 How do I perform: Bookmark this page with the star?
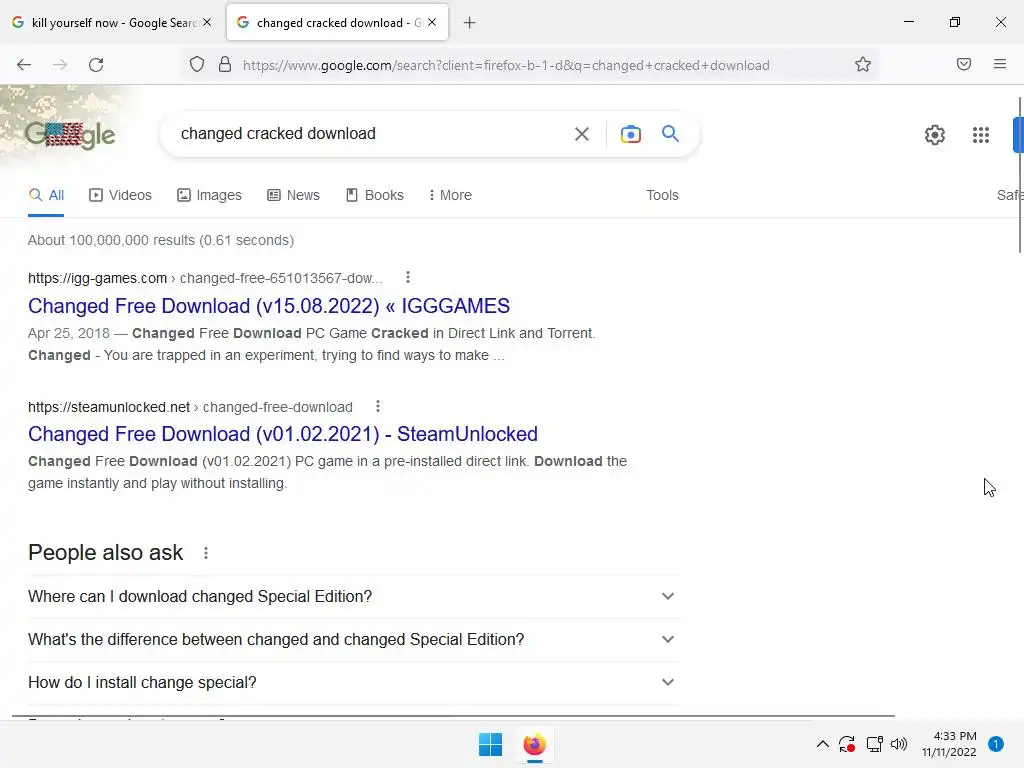click(x=863, y=64)
